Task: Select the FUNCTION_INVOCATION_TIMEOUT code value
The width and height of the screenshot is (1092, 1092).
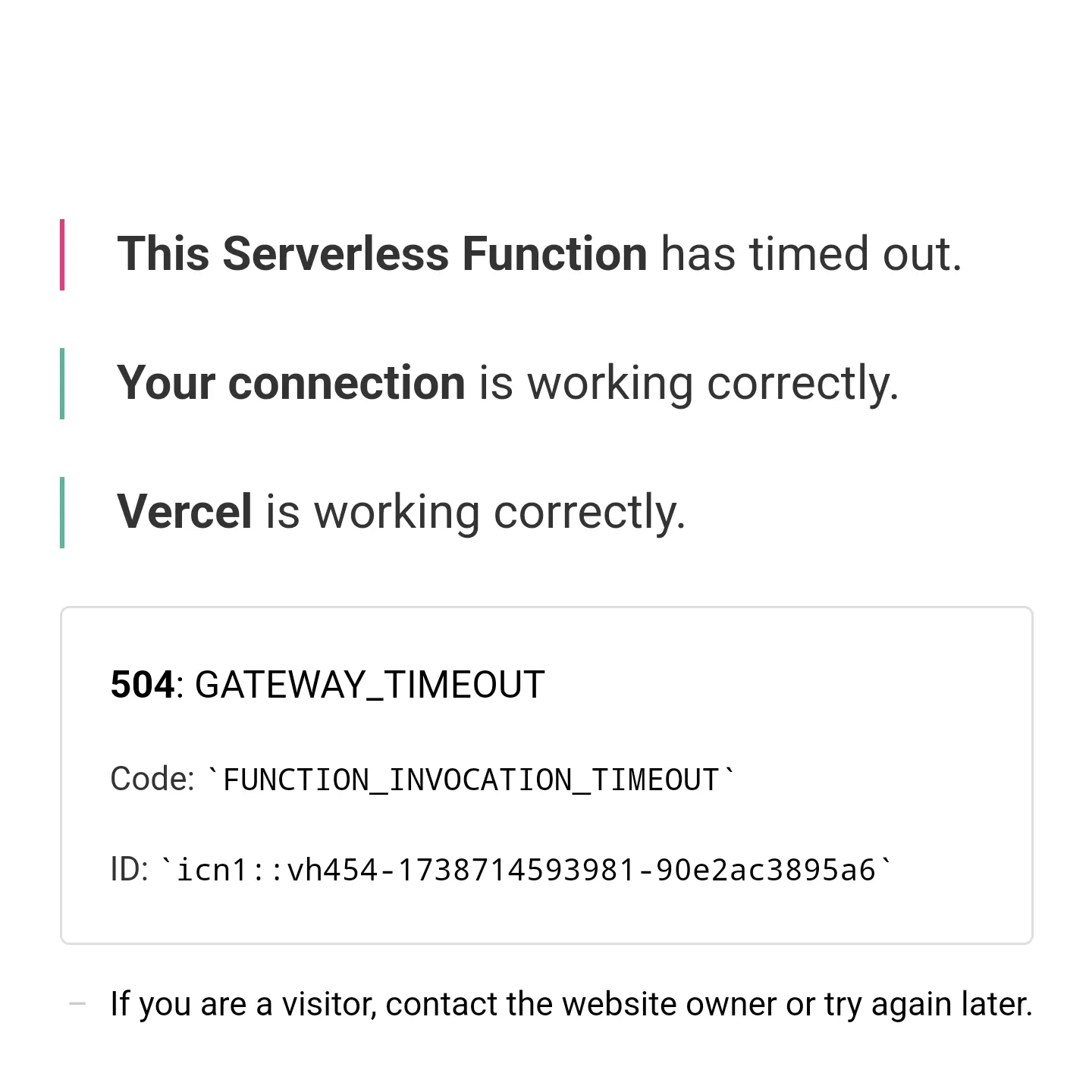Action: (471, 780)
